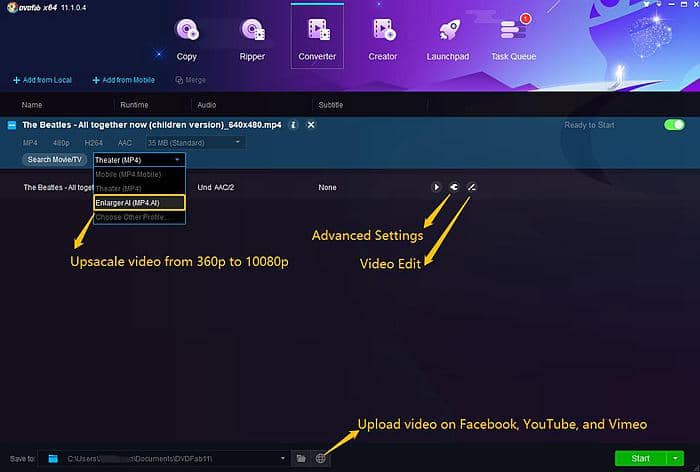This screenshot has height=472, width=700.
Task: Click the blue folder icon beside Save to
Action: [x=53, y=459]
